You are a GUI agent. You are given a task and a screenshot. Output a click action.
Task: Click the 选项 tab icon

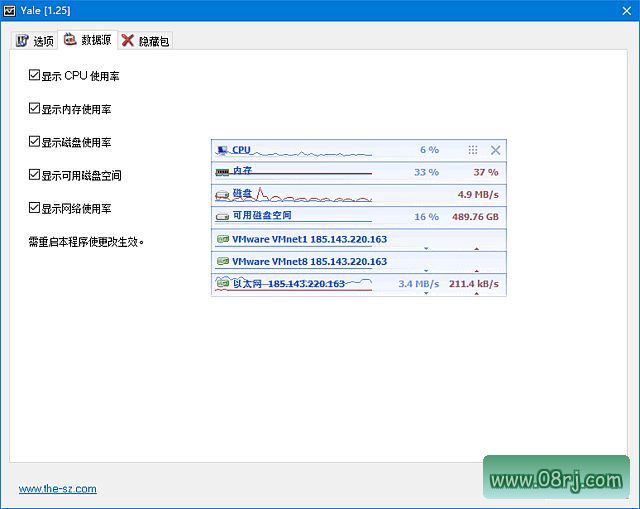pos(22,40)
